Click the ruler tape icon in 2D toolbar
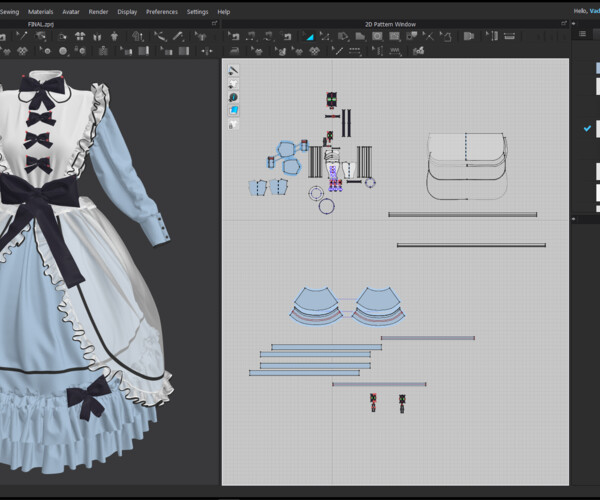The image size is (600, 500). [x=509, y=36]
